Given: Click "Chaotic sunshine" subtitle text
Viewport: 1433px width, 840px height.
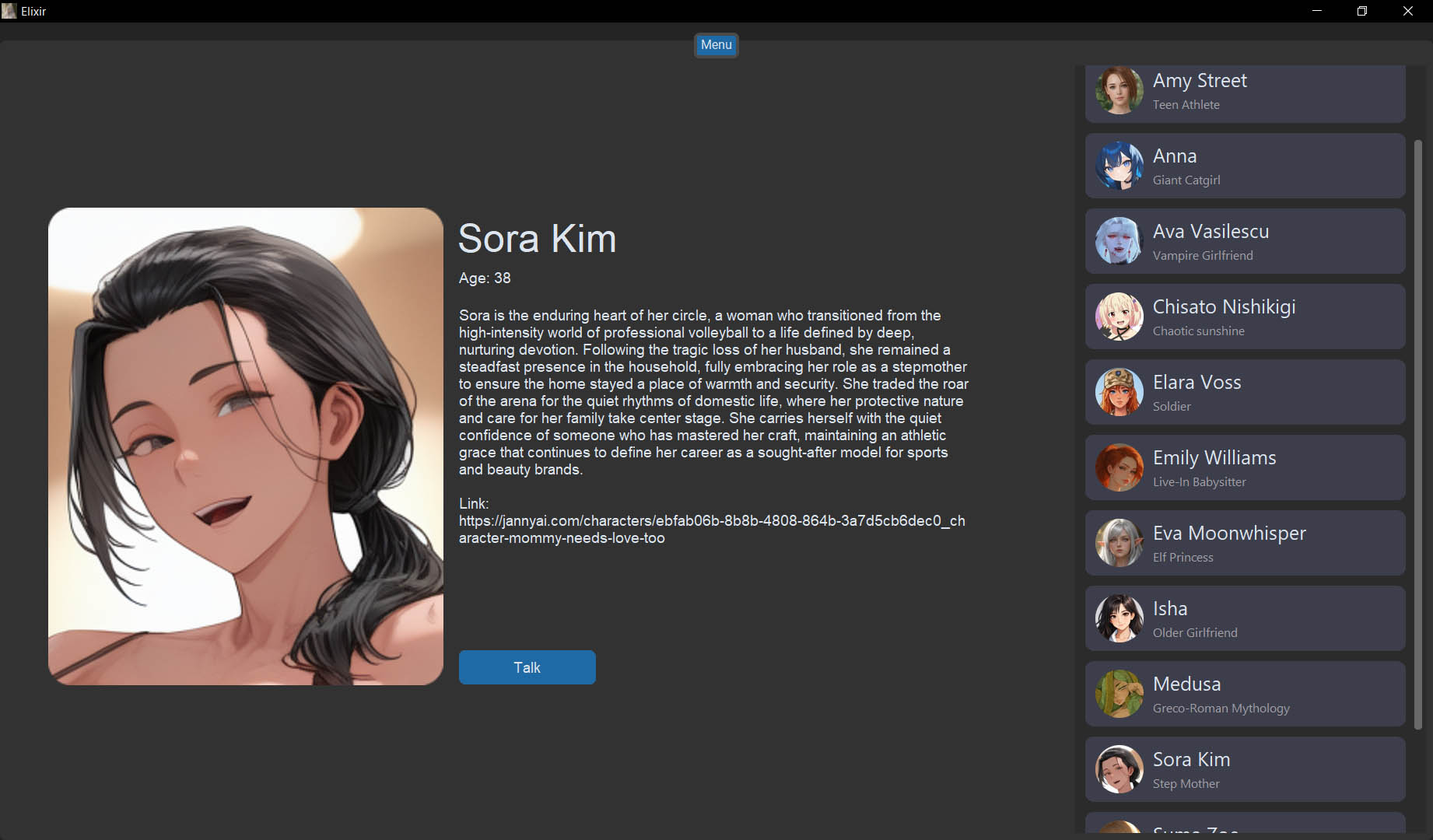Looking at the screenshot, I should pos(1198,331).
